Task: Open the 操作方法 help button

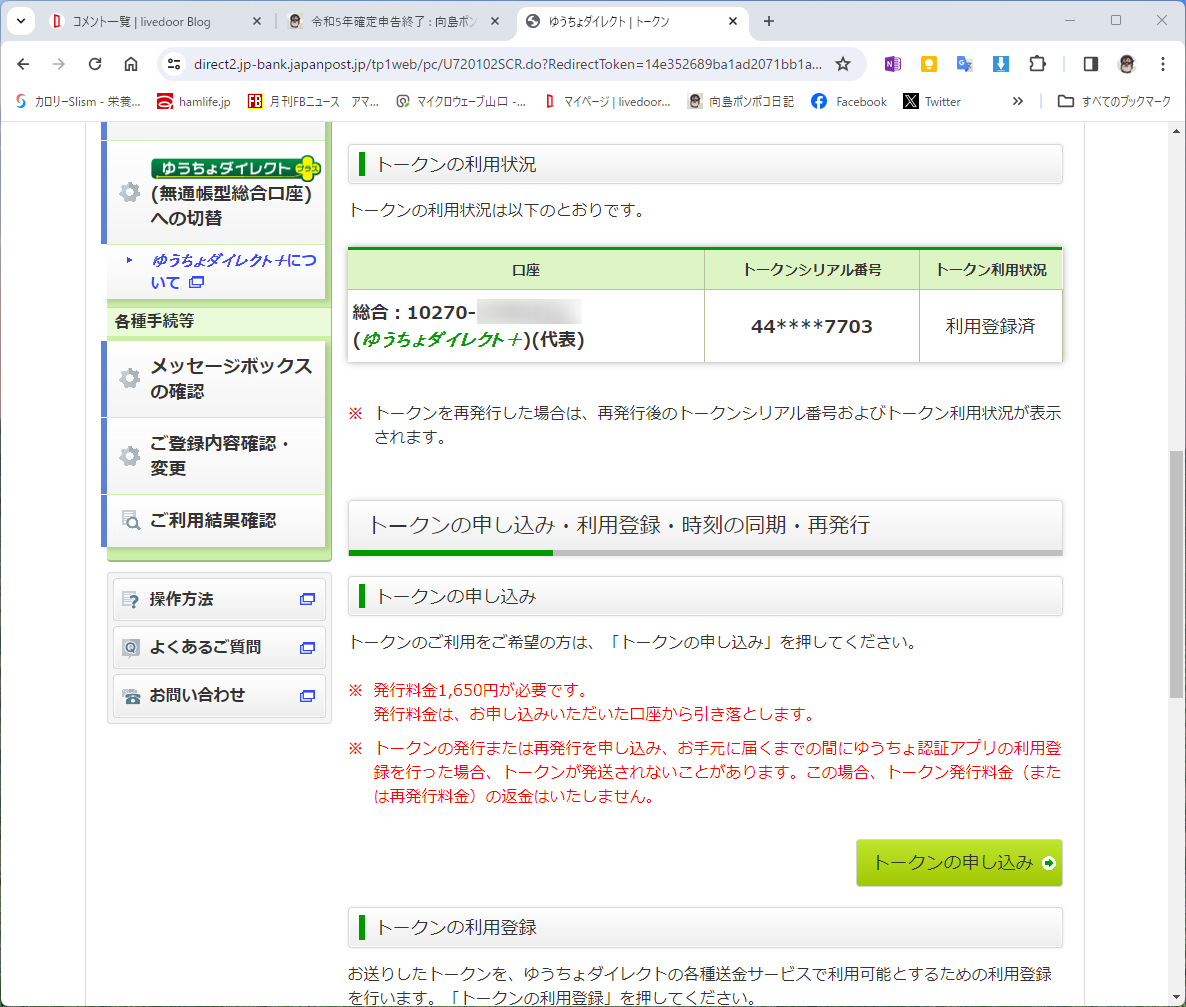Action: point(219,599)
